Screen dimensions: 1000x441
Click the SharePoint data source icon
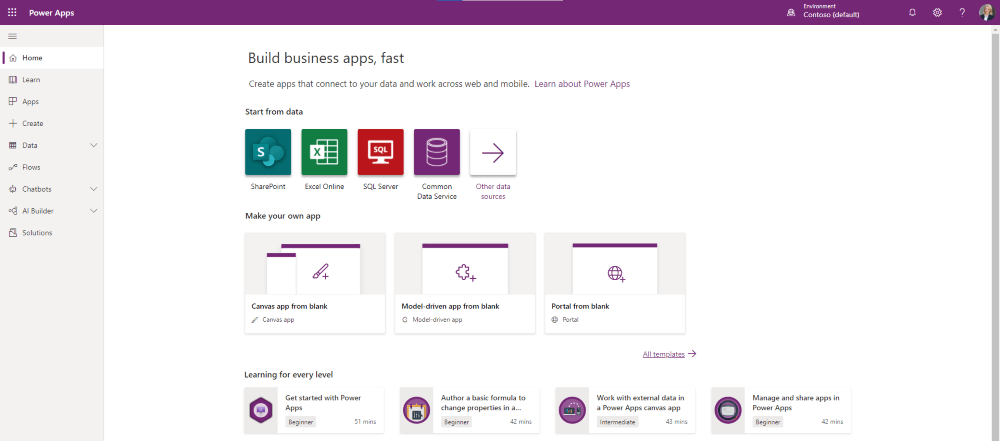tap(267, 152)
